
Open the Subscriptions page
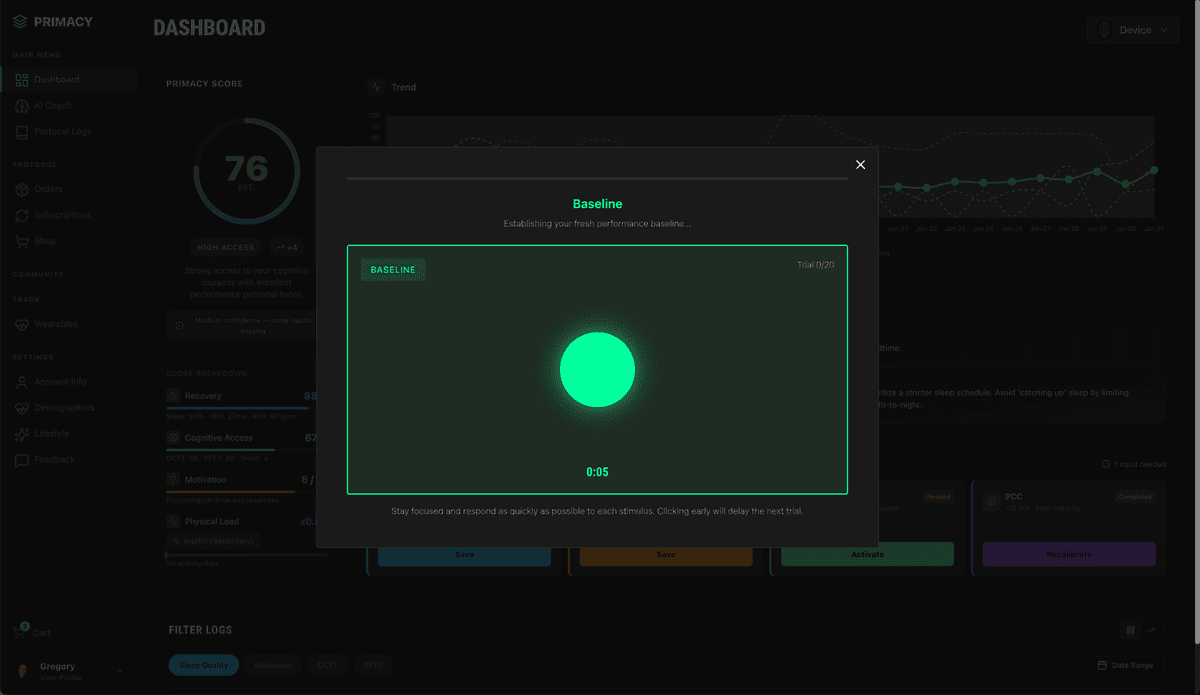pos(22,215)
